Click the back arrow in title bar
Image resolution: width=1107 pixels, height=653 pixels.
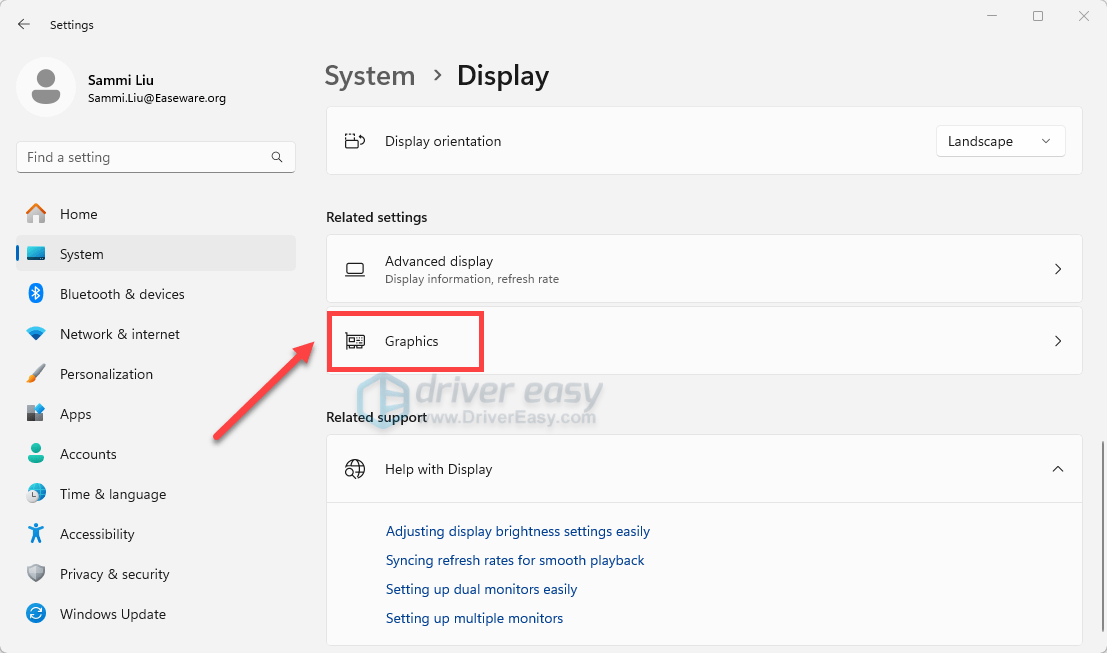(24, 24)
